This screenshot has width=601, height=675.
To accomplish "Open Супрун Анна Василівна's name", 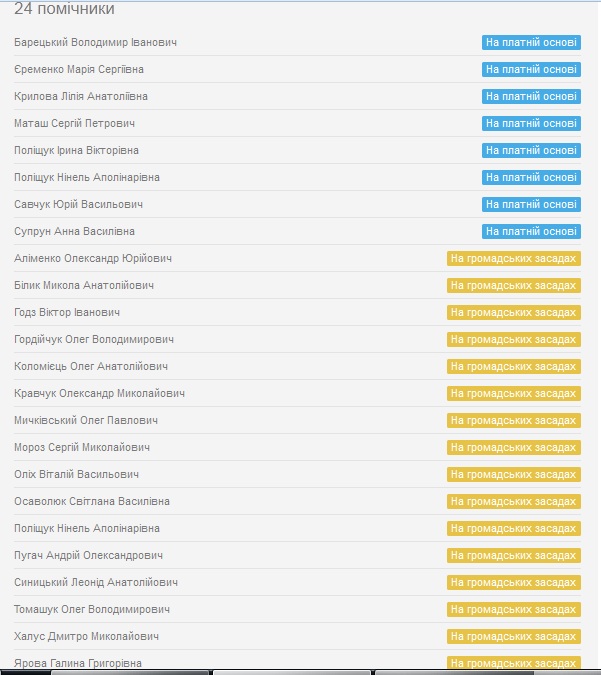I will coord(74,232).
